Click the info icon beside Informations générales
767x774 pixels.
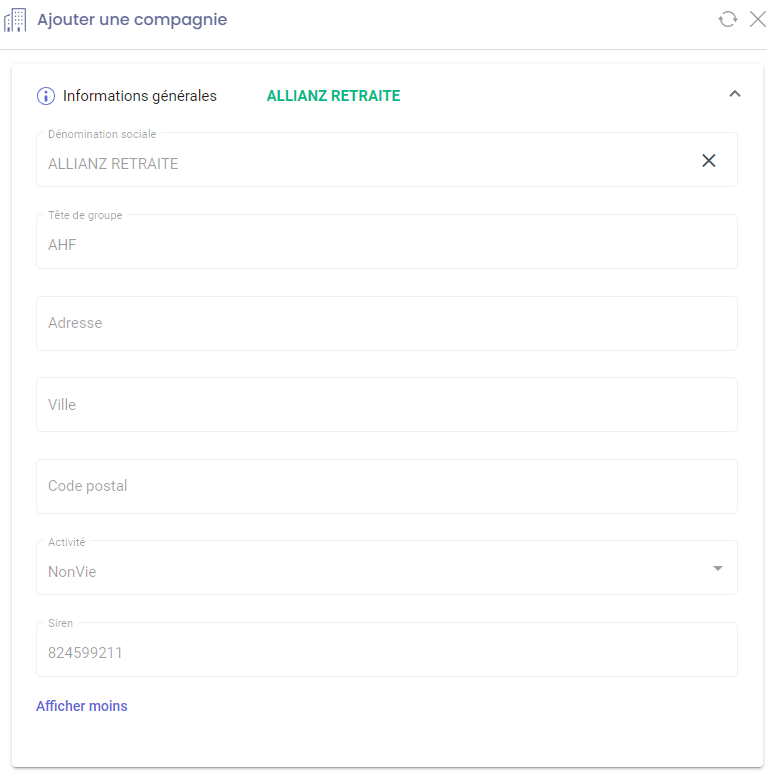(x=46, y=96)
